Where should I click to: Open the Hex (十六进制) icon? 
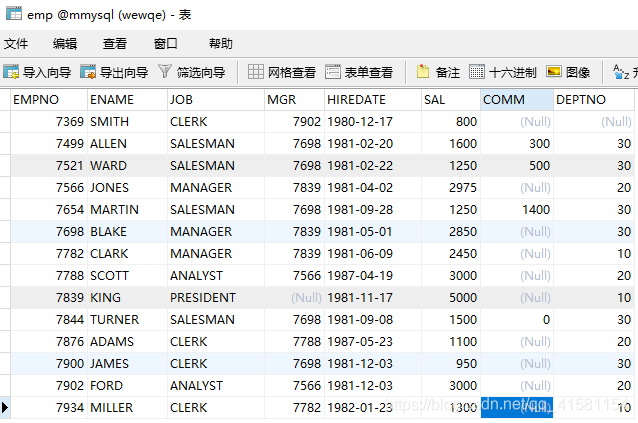[477, 72]
